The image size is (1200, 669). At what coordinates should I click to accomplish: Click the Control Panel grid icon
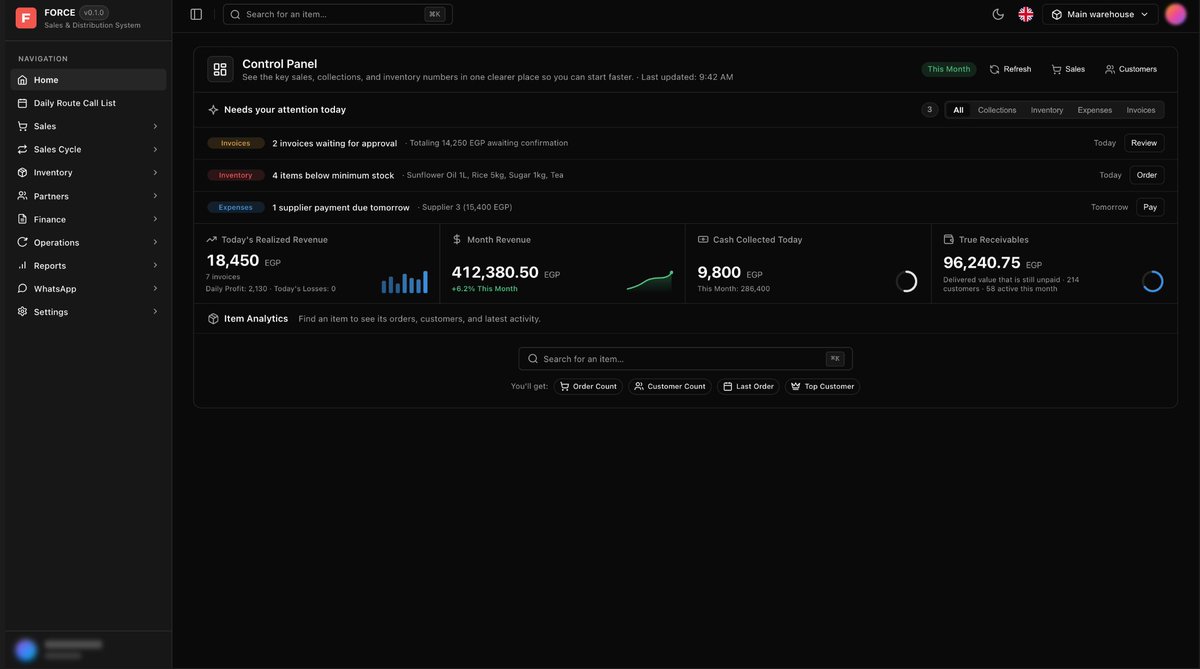pos(220,69)
